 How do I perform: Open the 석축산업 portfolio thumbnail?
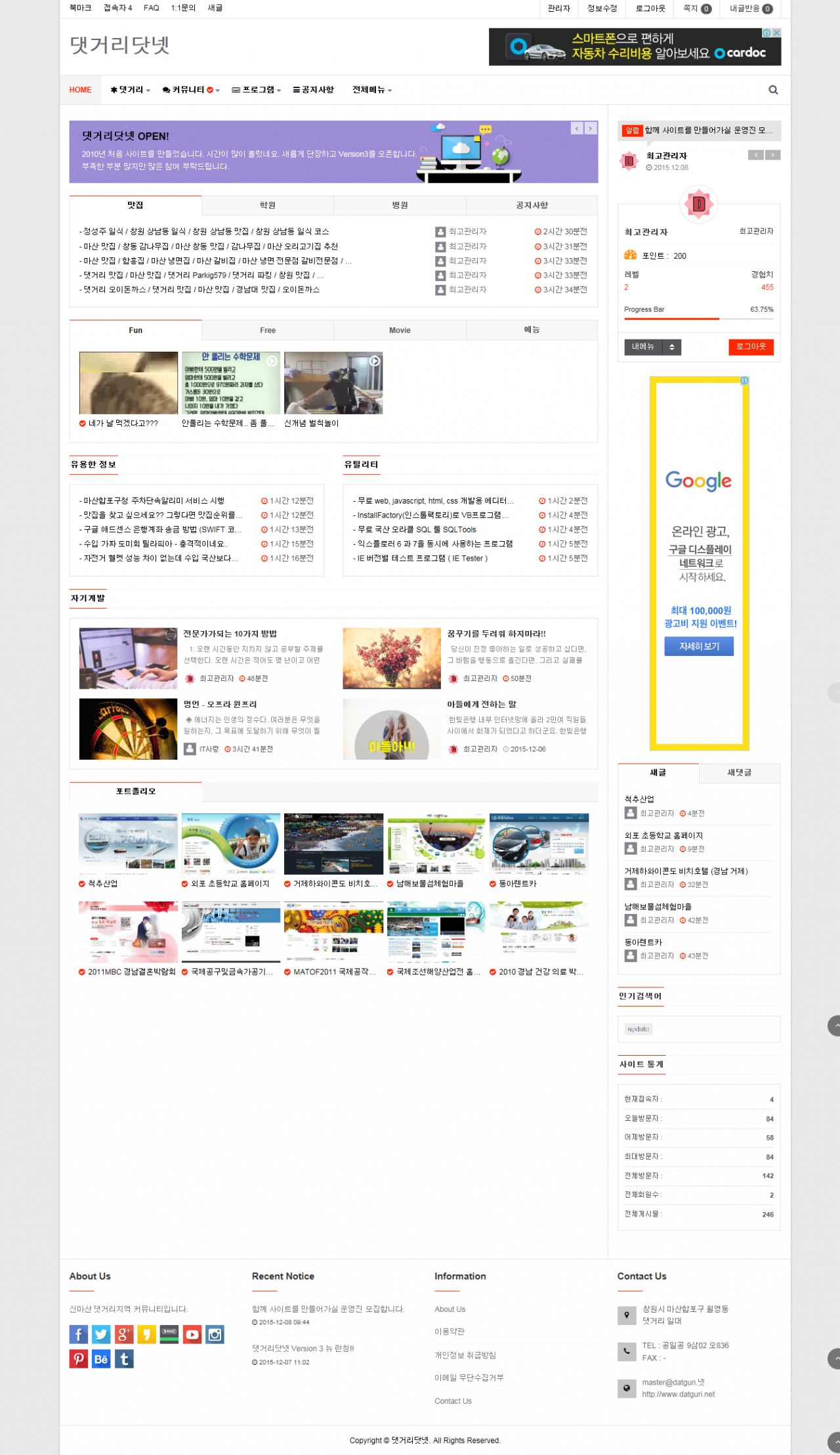coord(128,844)
